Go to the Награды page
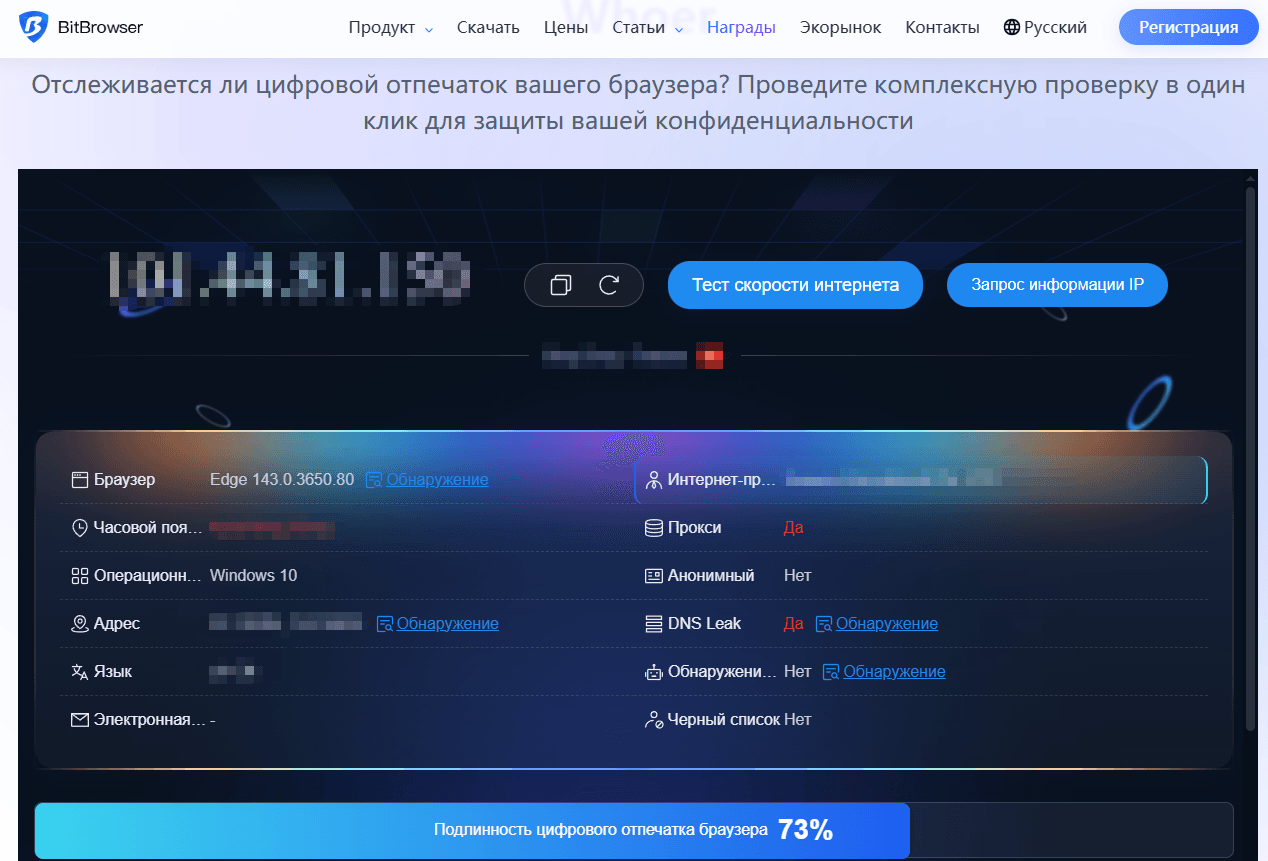This screenshot has height=861, width=1268. pyautogui.click(x=741, y=28)
